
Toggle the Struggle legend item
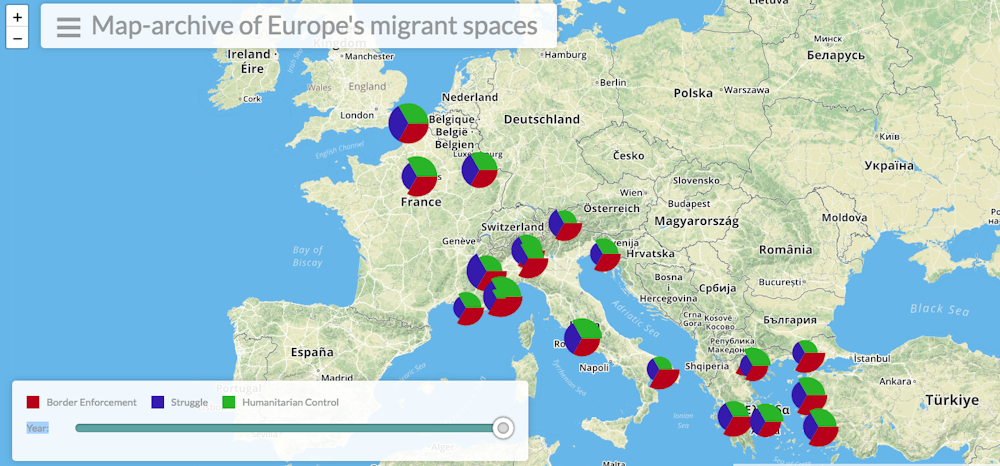click(189, 402)
